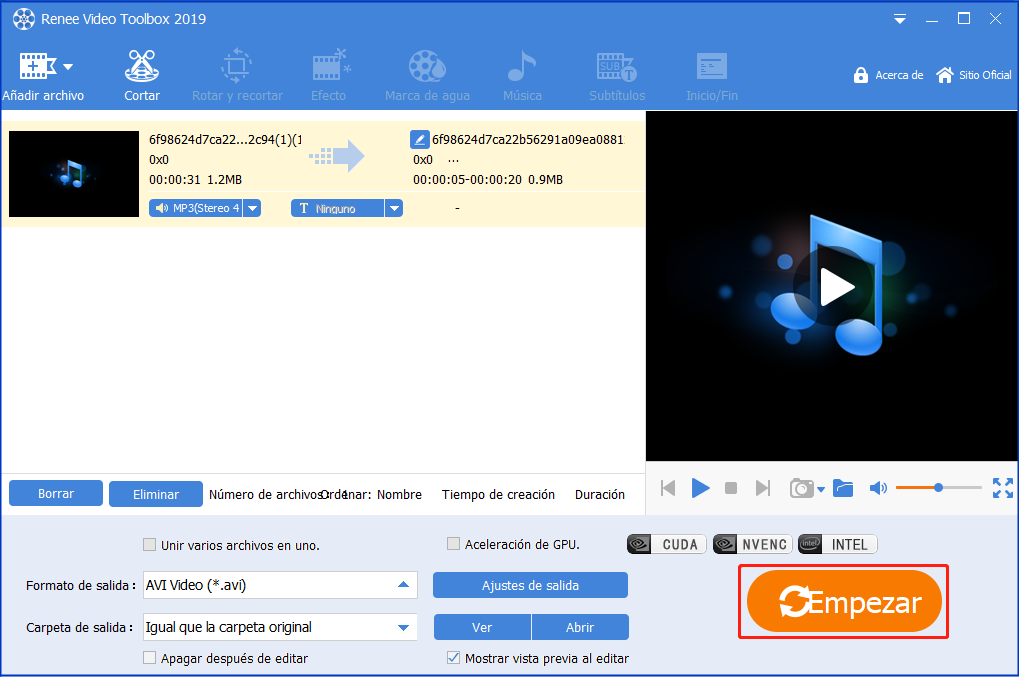The image size is (1019, 677).
Task: Open Carpeta de salida combo box
Action: (280, 627)
